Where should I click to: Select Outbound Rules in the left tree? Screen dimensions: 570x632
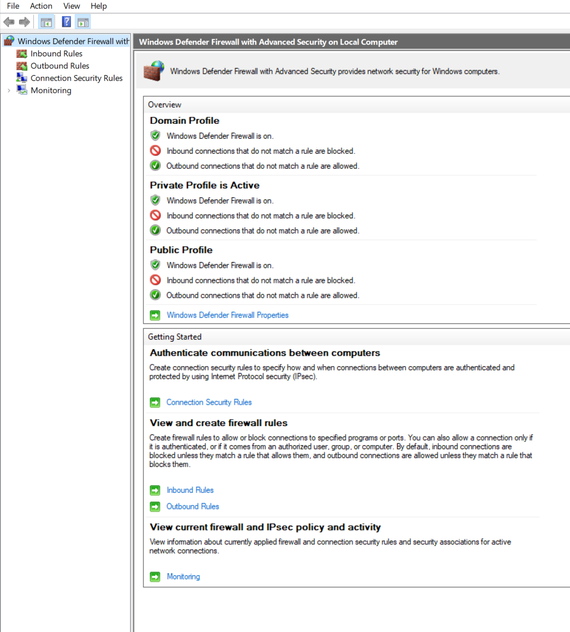coord(60,66)
